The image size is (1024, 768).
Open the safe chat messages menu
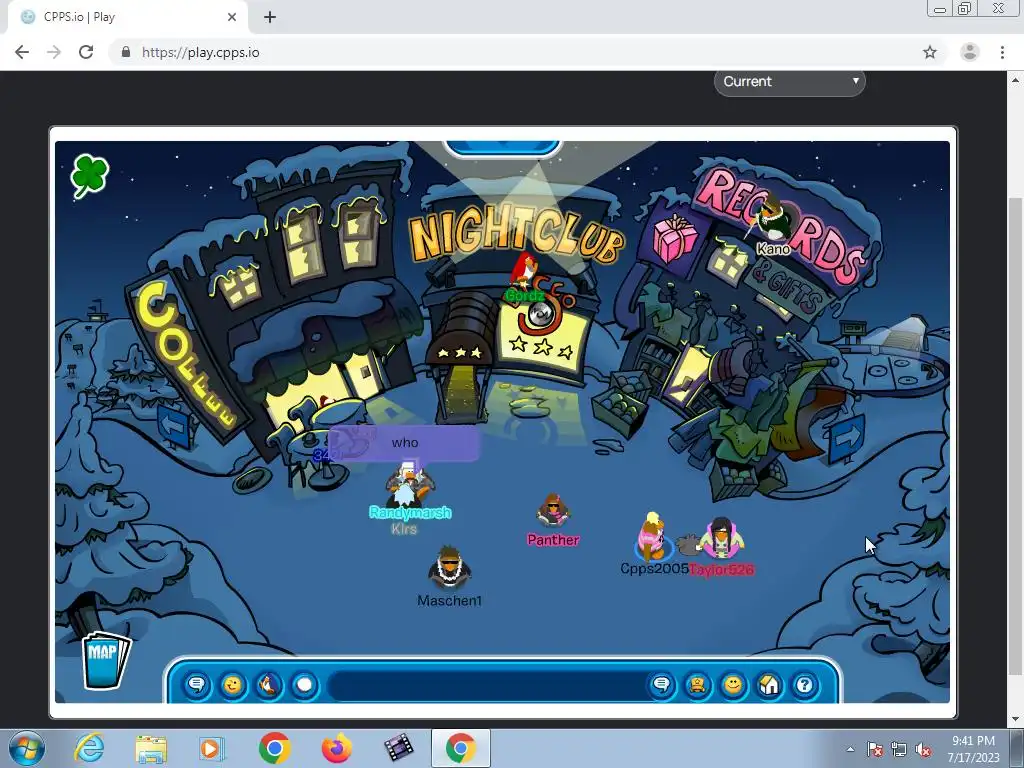[197, 685]
